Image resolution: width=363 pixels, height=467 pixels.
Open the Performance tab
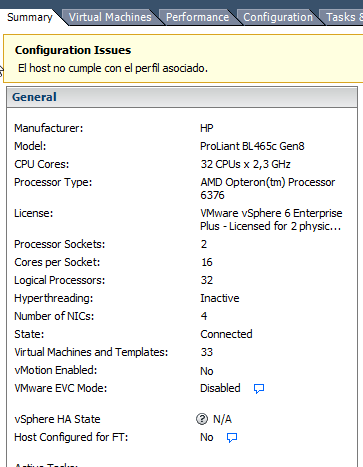[x=197, y=17]
